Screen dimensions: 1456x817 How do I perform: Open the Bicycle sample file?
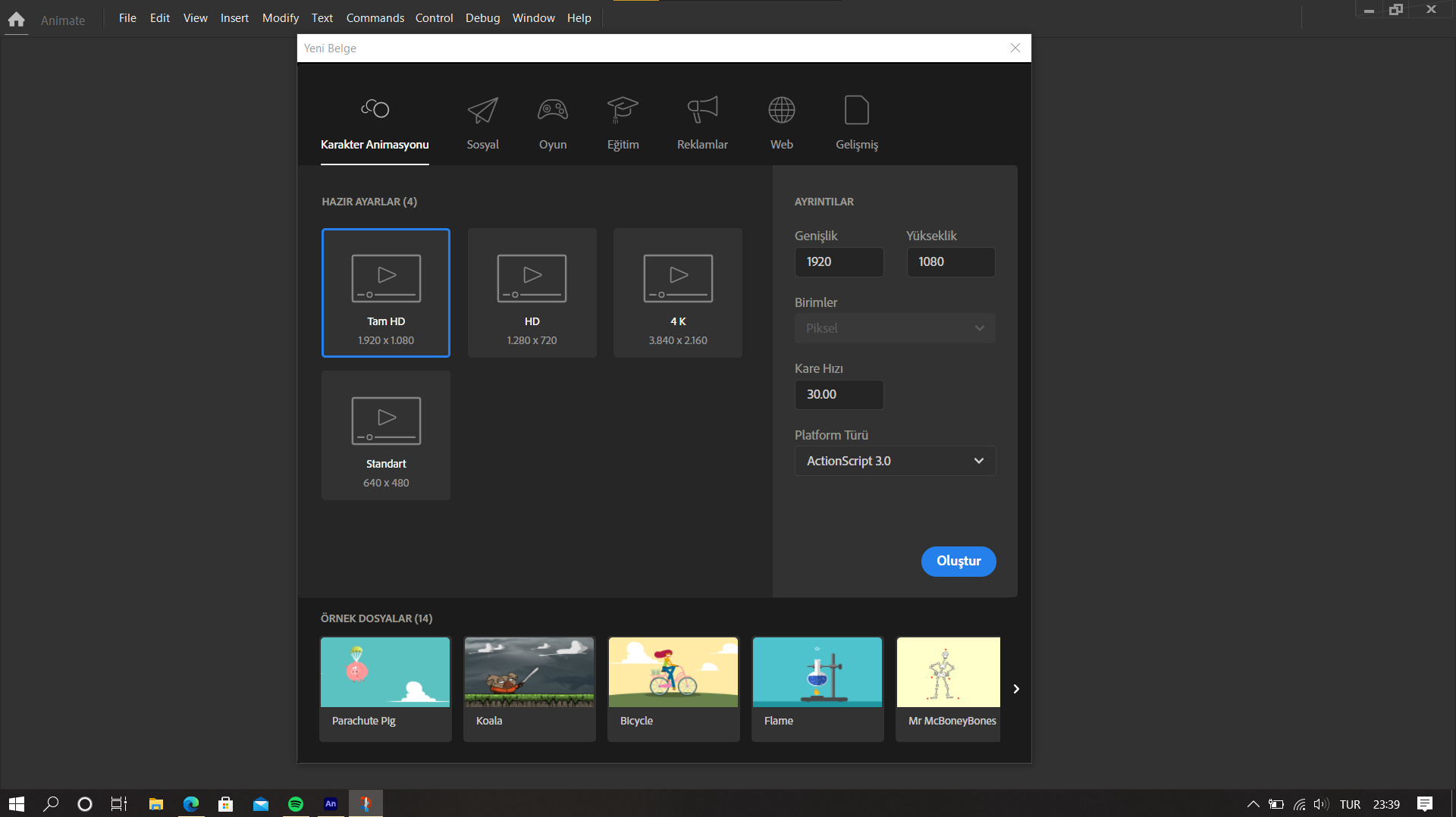[673, 689]
